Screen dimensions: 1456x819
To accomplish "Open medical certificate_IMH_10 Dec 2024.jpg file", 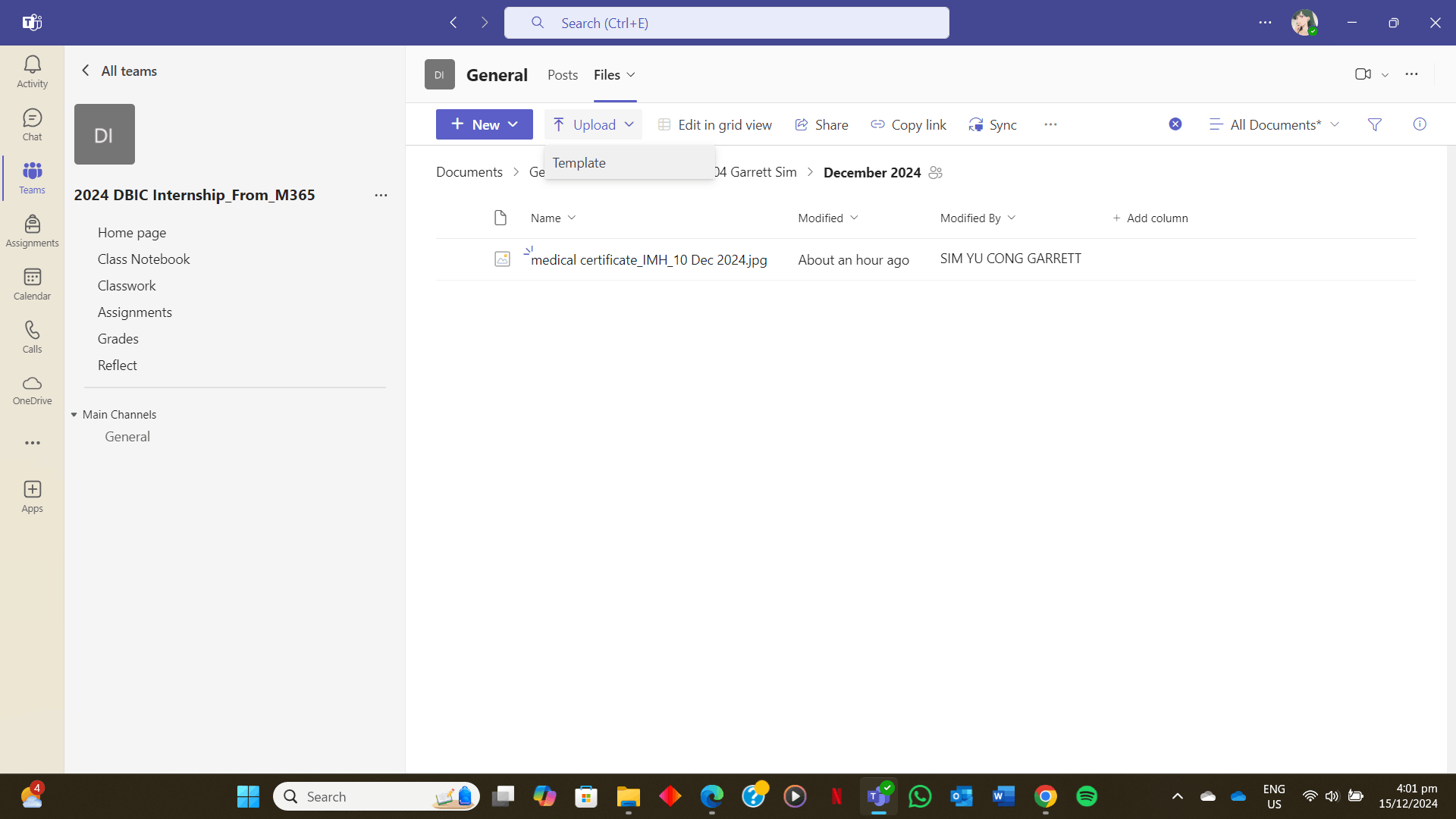I will [648, 260].
